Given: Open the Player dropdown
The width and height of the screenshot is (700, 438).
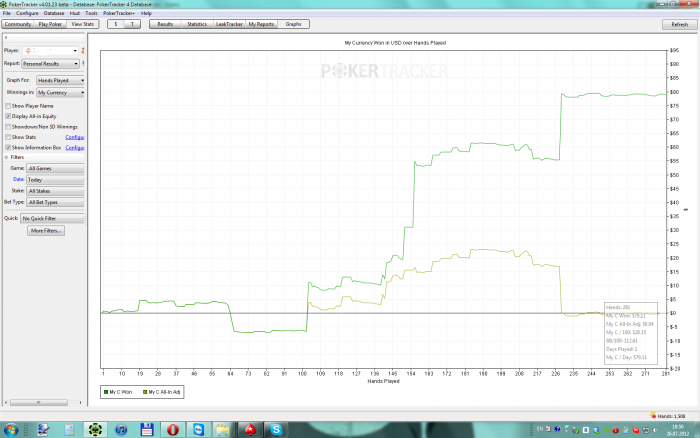Looking at the screenshot, I should click(50, 51).
